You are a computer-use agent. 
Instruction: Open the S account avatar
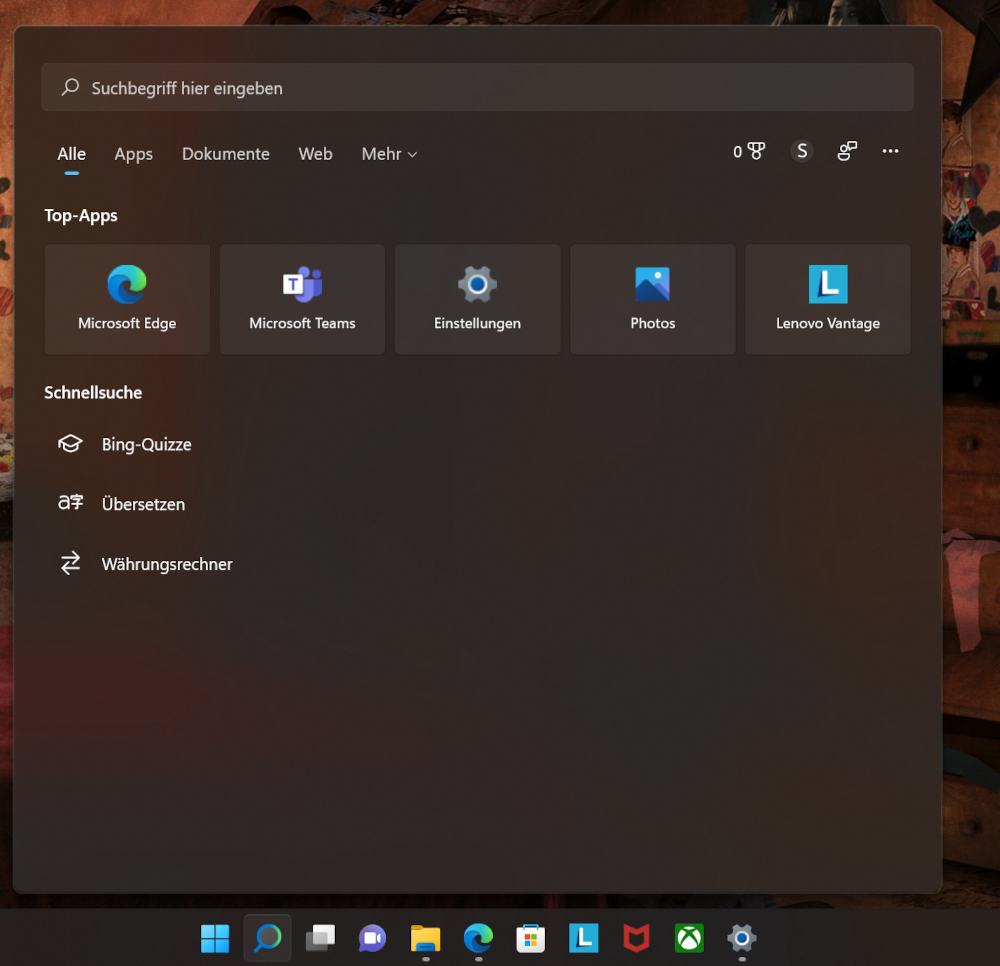[802, 151]
